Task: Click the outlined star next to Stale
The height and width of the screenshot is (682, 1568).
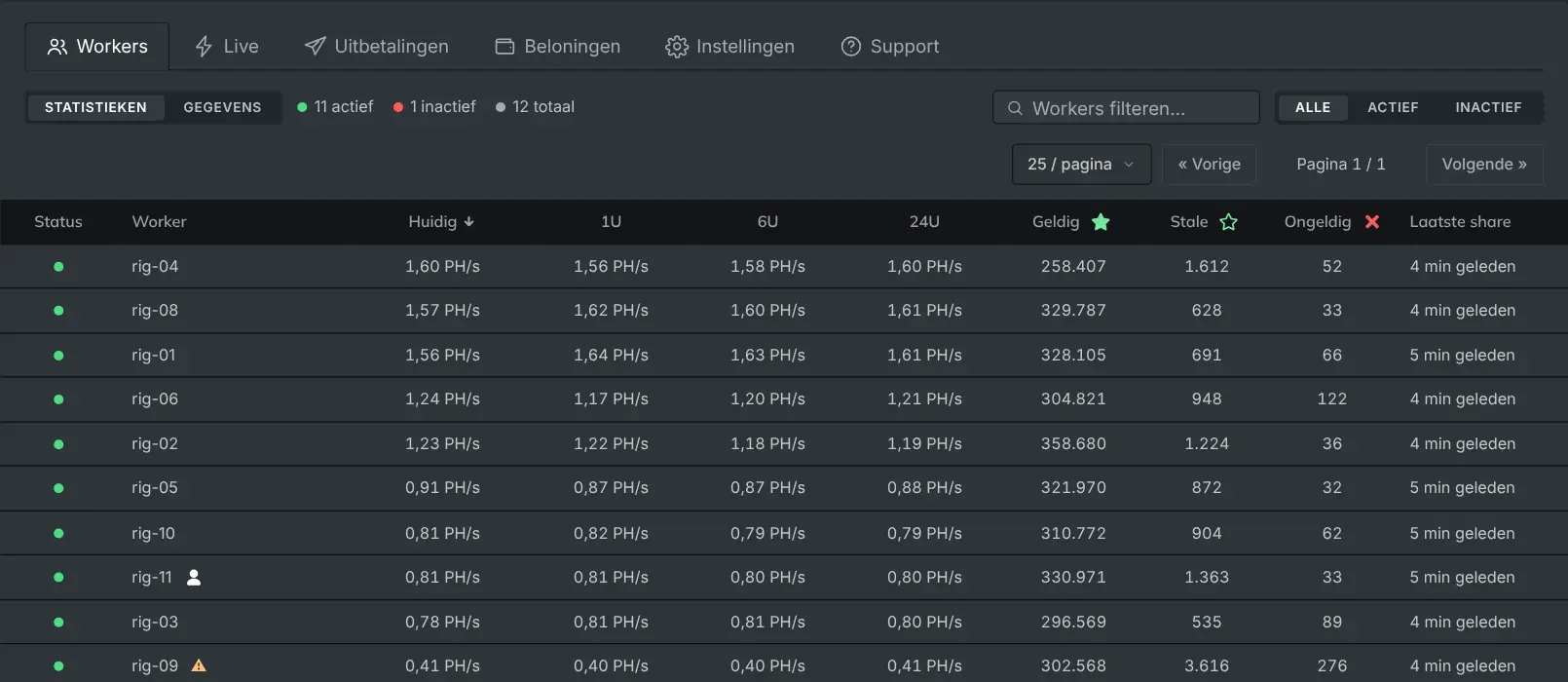Action: (1229, 222)
